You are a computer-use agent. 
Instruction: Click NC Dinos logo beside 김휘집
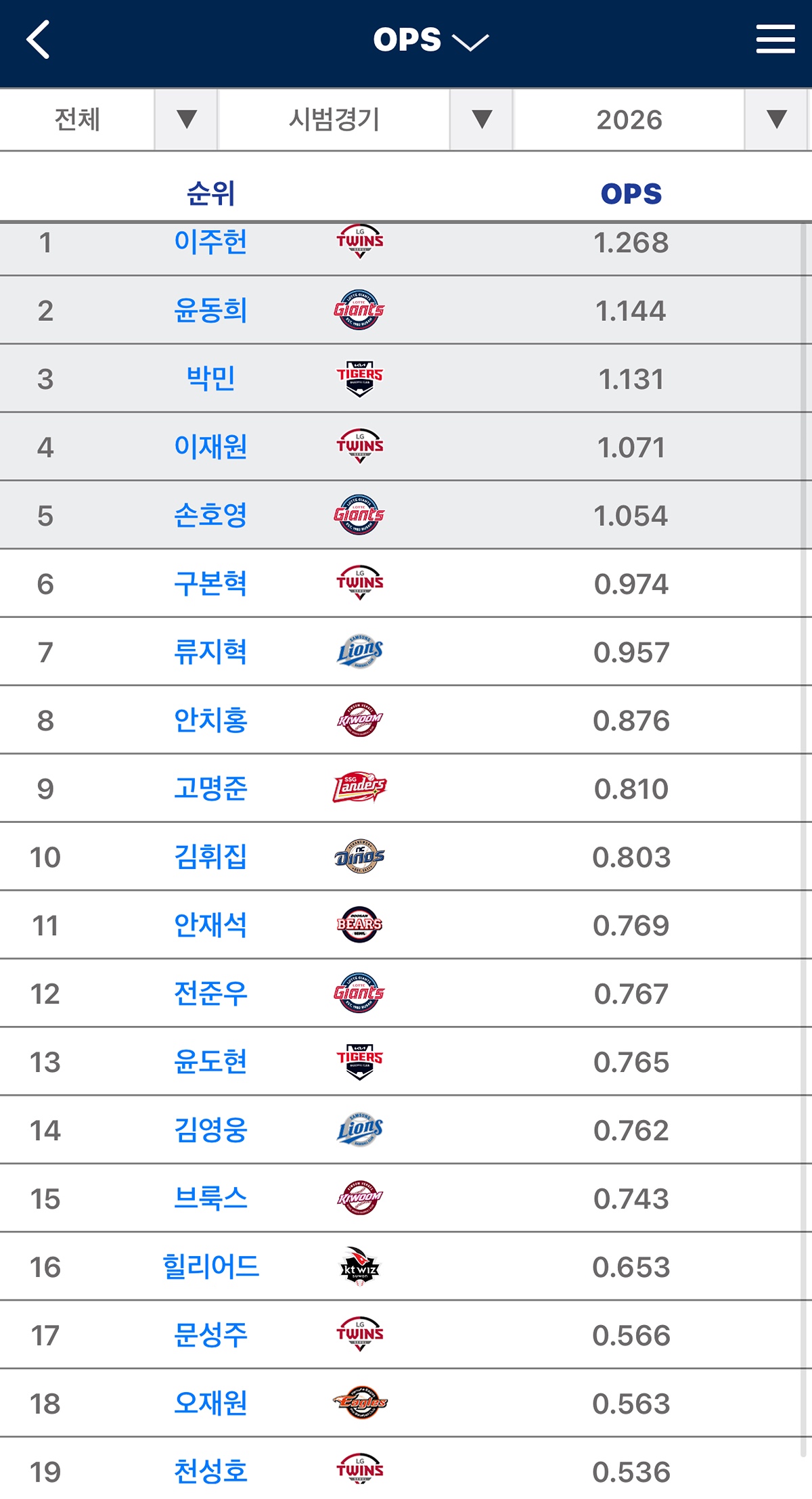pyautogui.click(x=360, y=857)
